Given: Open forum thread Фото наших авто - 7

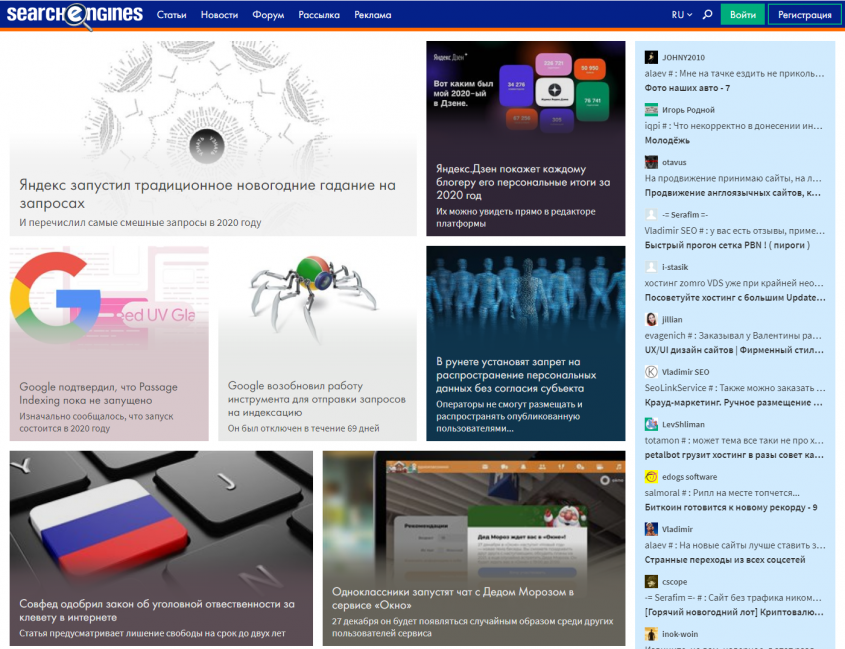Looking at the screenshot, I should click(x=688, y=87).
